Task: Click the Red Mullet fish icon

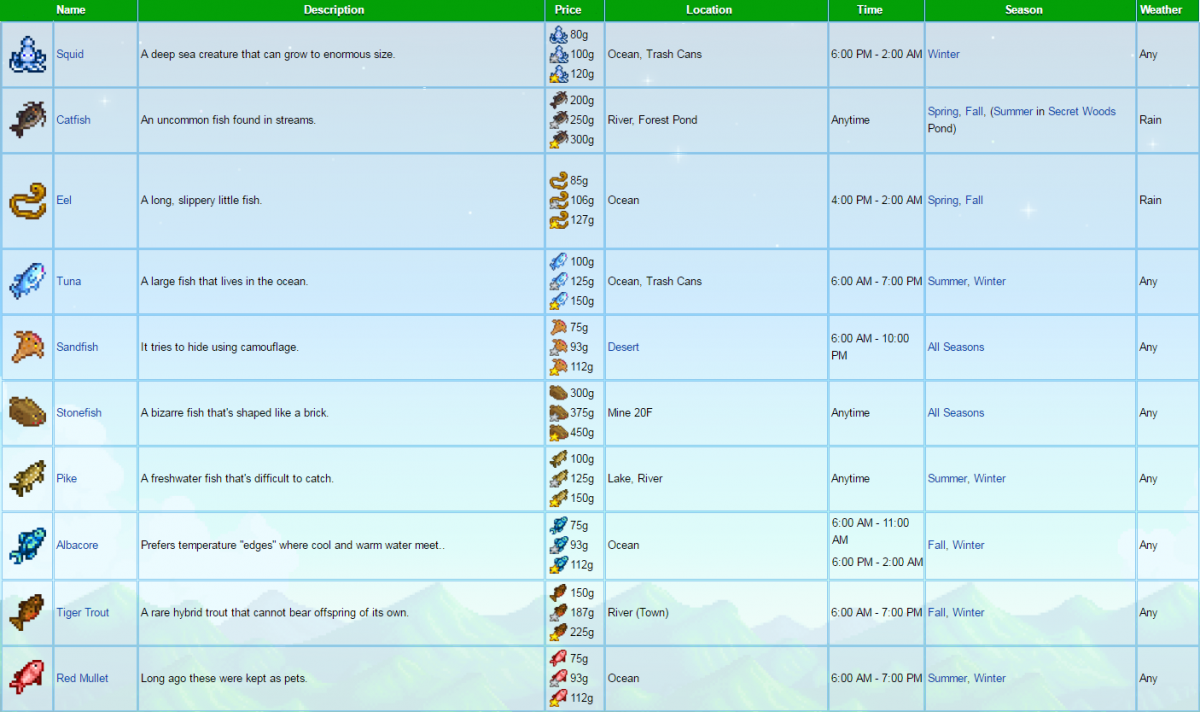Action: click(x=27, y=678)
